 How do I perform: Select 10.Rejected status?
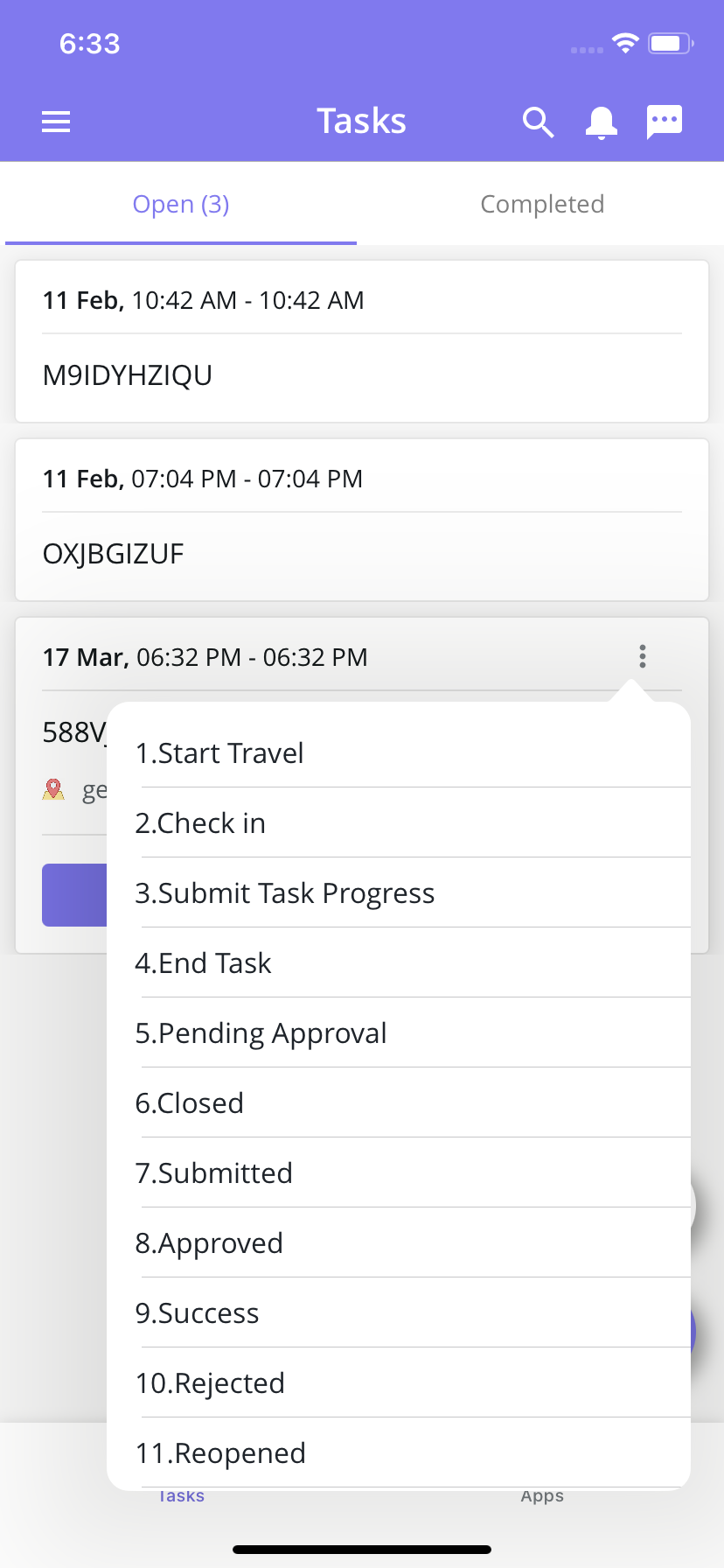click(x=399, y=1382)
